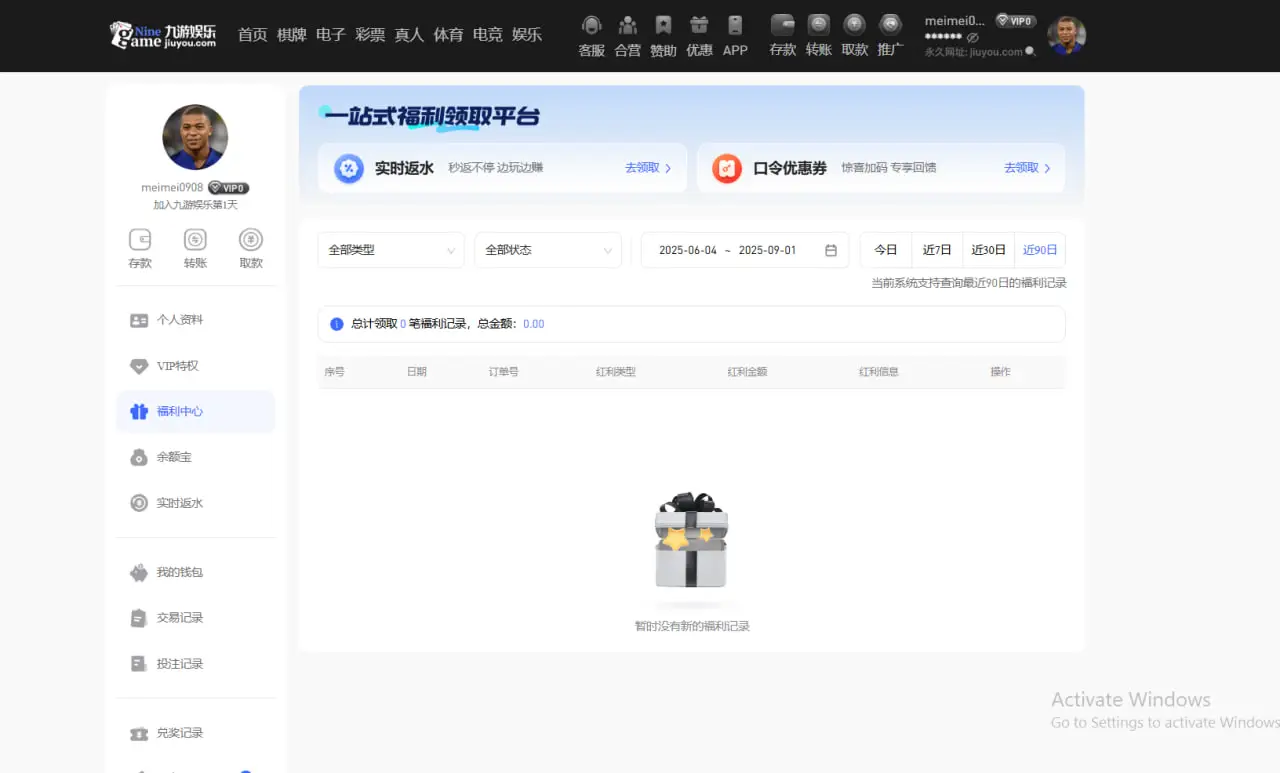Open the 棋牌 top navigation menu

point(292,35)
